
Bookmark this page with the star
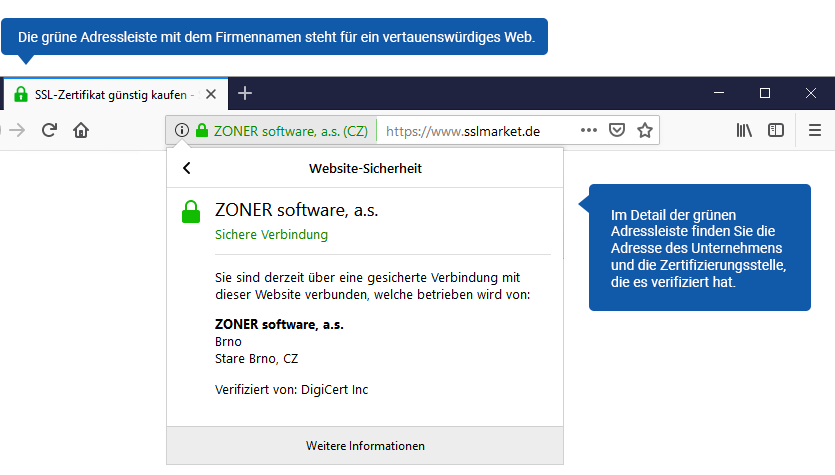coord(645,130)
